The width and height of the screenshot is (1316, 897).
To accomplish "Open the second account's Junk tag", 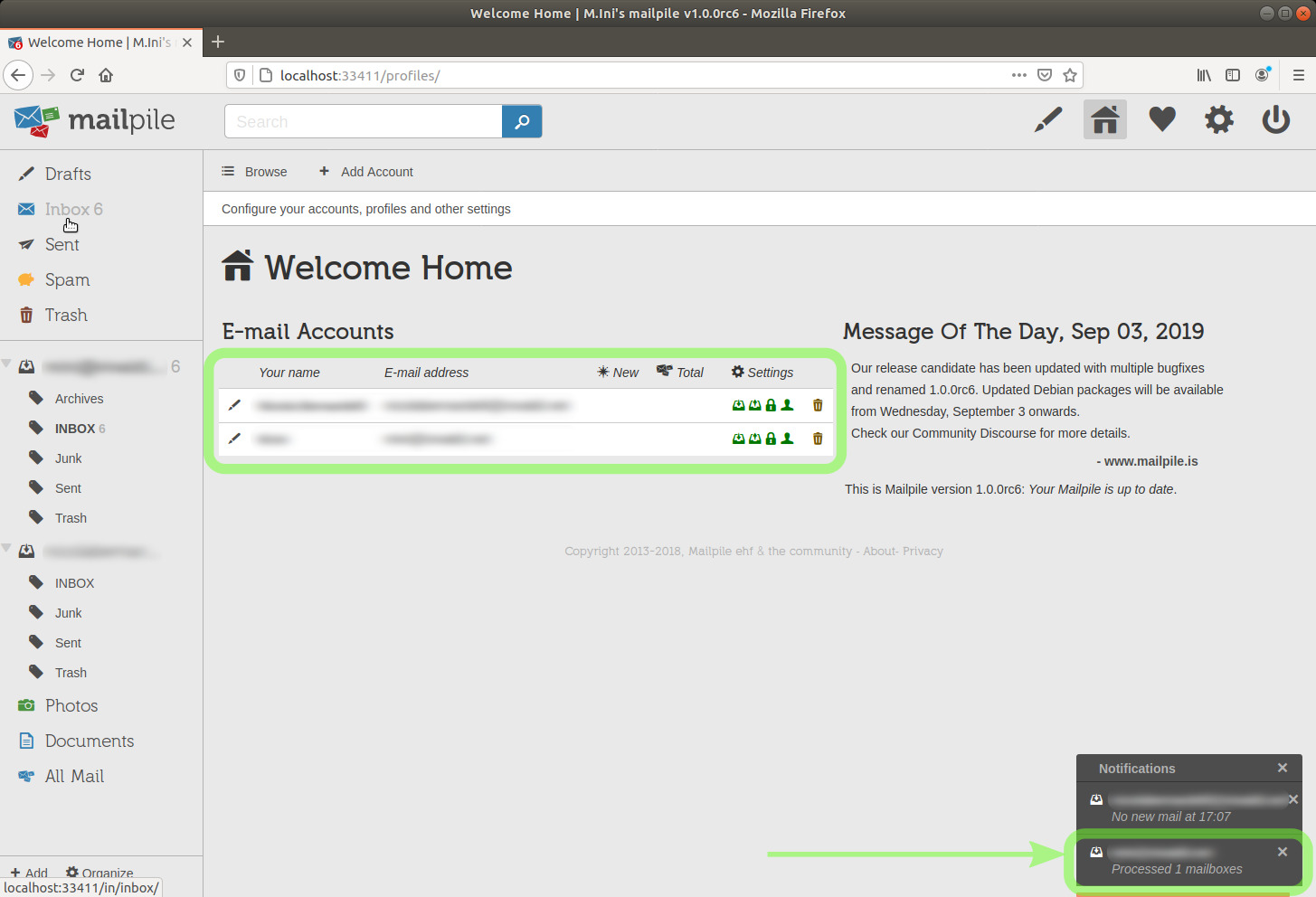I will coord(68,613).
